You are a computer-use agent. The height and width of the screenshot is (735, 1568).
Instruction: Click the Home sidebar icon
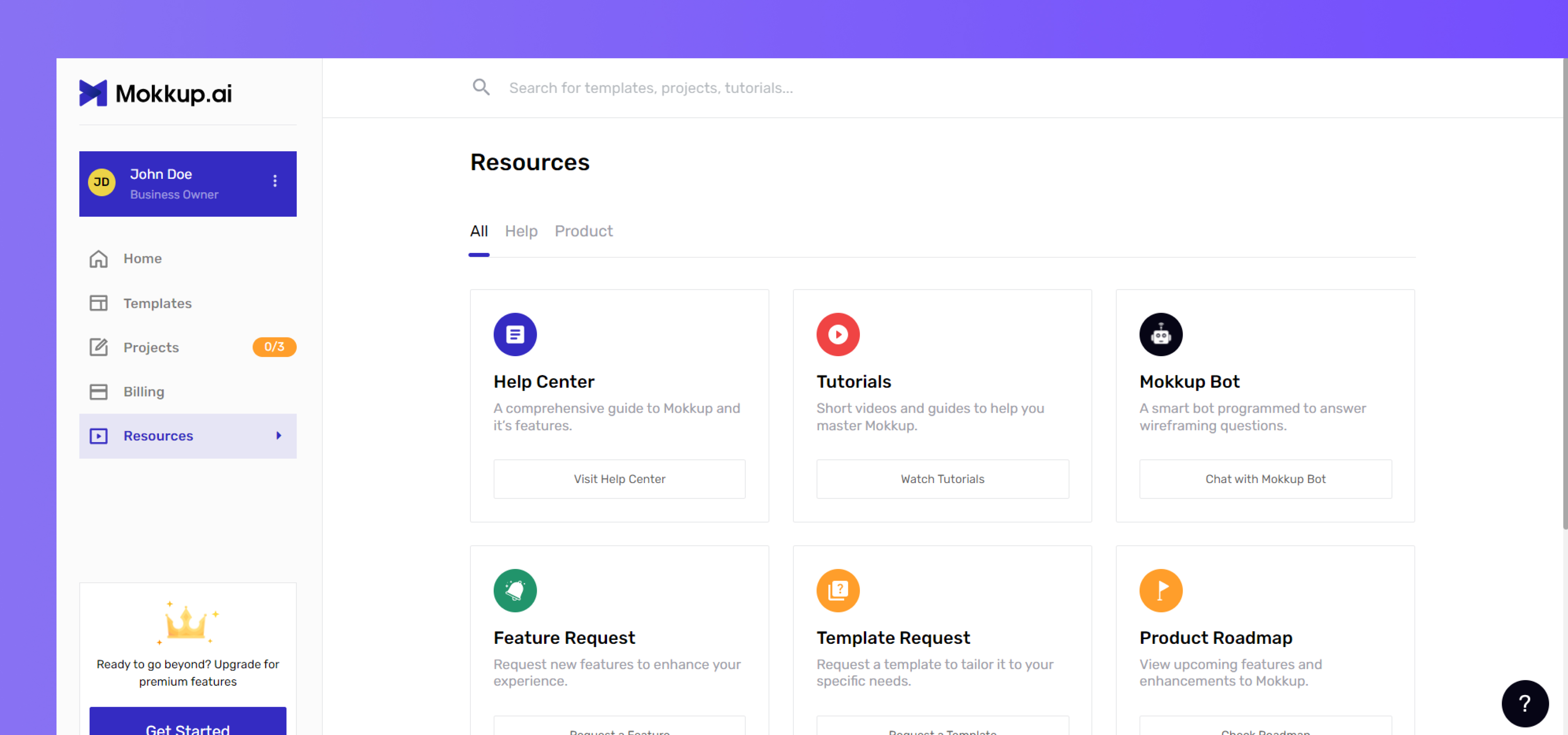[99, 259]
